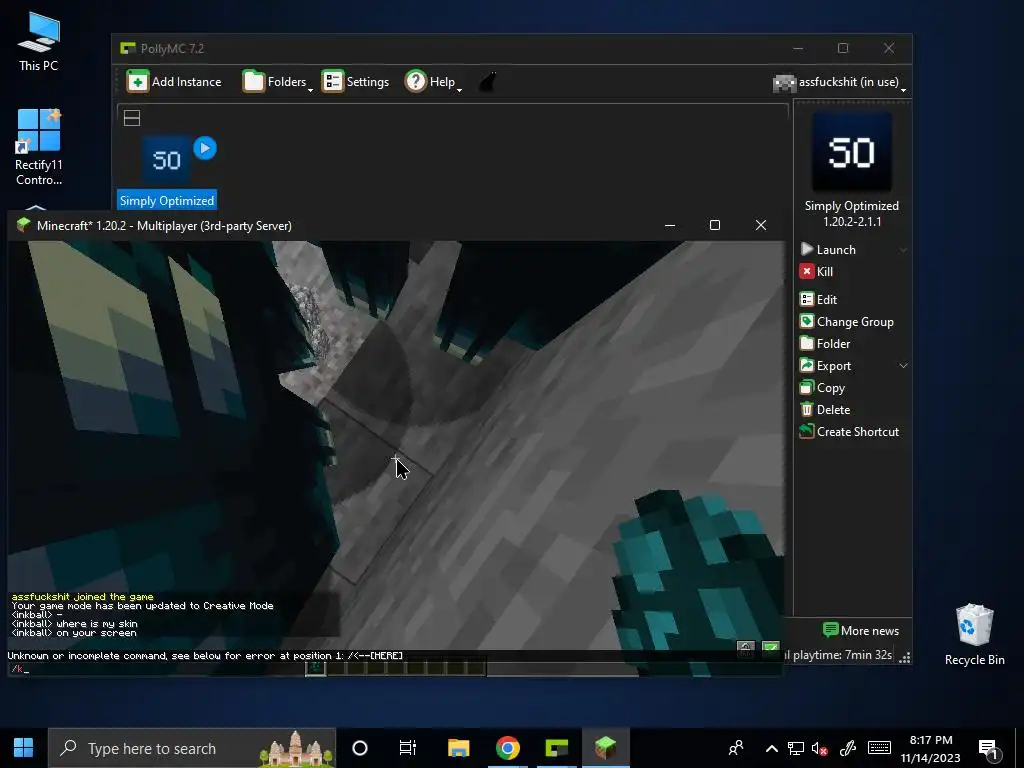Click the network icon in tray
The width and height of the screenshot is (1024, 768).
(x=795, y=748)
